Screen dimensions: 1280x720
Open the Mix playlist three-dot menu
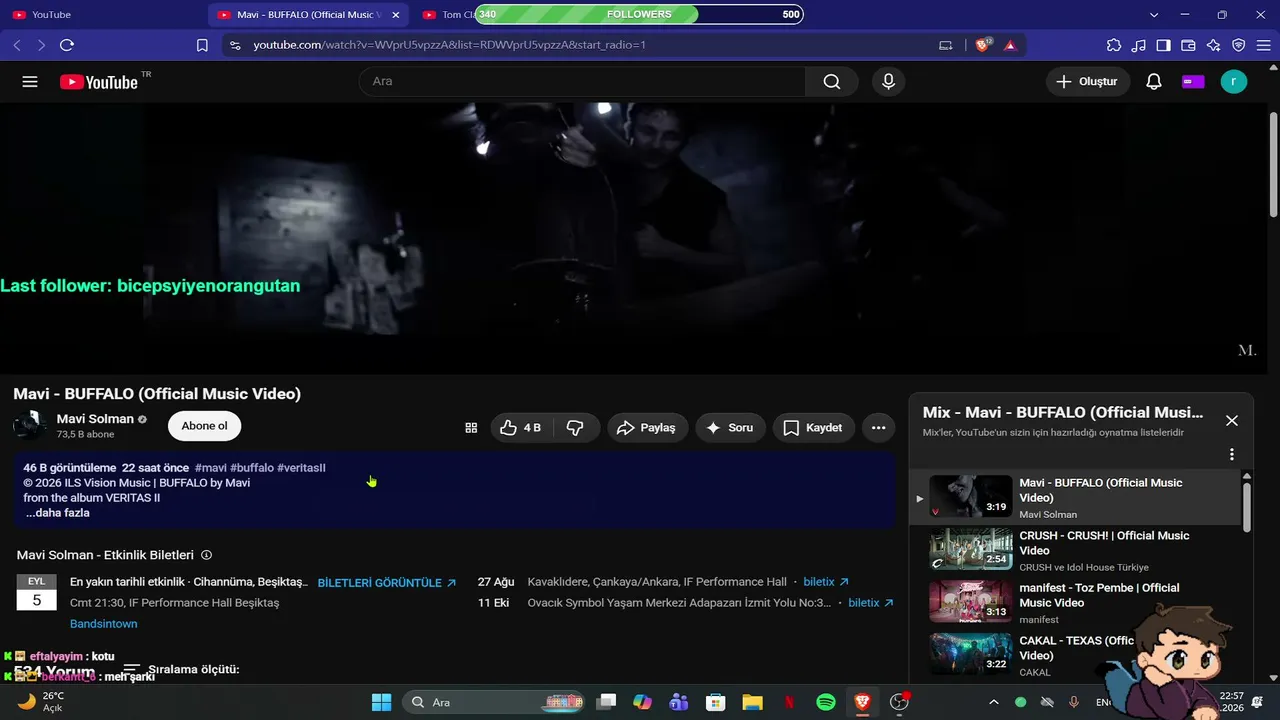[x=1232, y=454]
